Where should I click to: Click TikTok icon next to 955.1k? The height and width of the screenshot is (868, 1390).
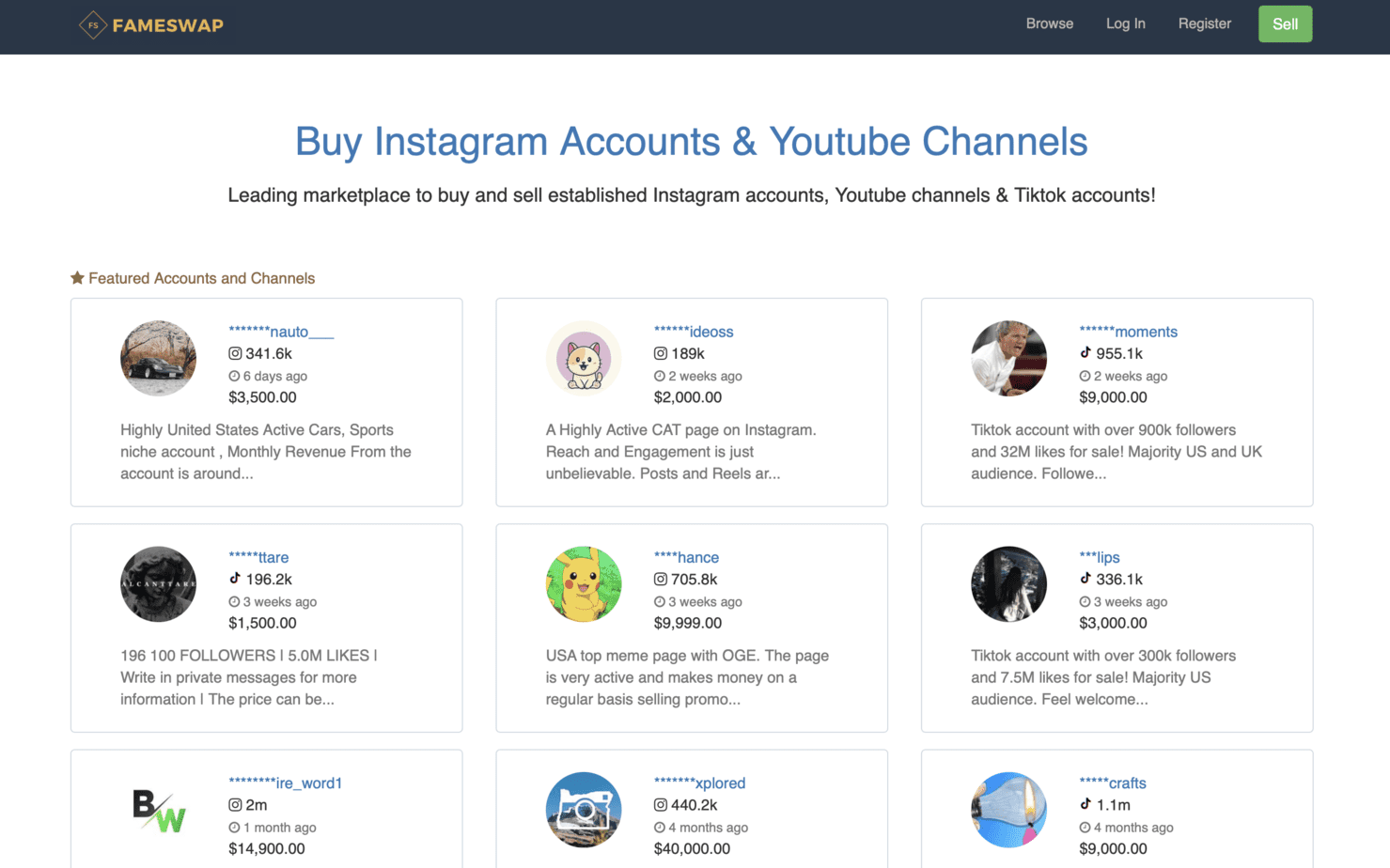pos(1085,353)
